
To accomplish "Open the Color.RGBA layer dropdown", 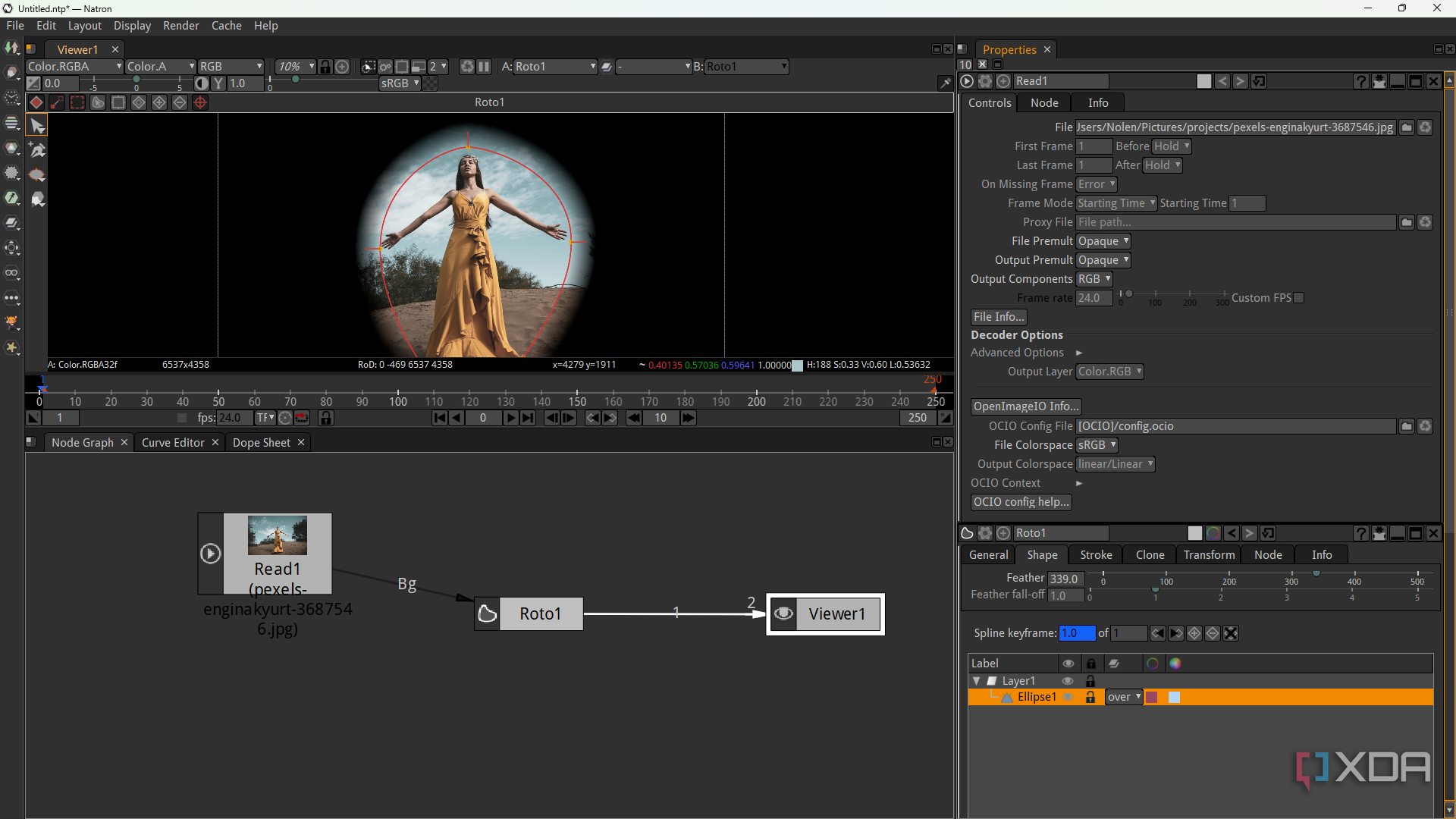I will coord(74,67).
